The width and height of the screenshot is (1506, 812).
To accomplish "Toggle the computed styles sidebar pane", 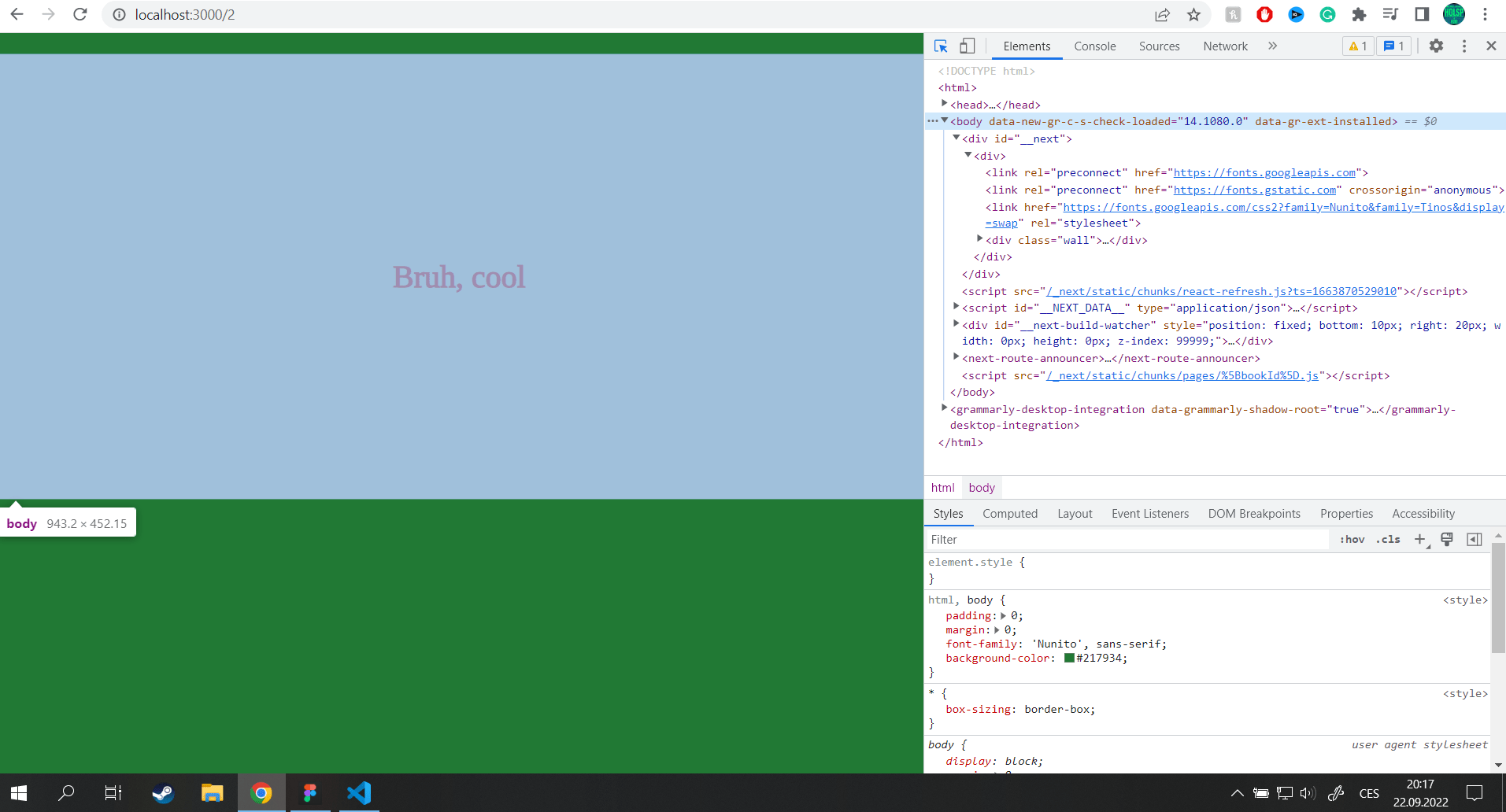I will tap(1475, 540).
